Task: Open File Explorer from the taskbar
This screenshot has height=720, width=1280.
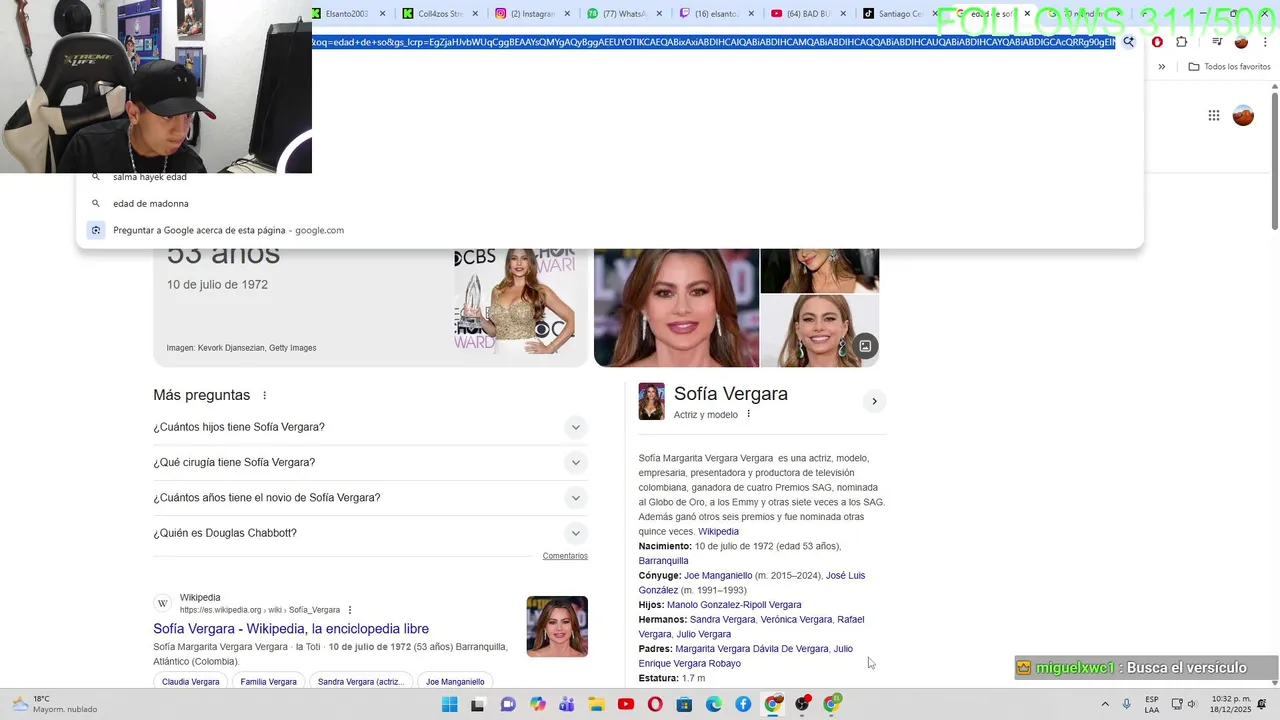Action: click(596, 705)
